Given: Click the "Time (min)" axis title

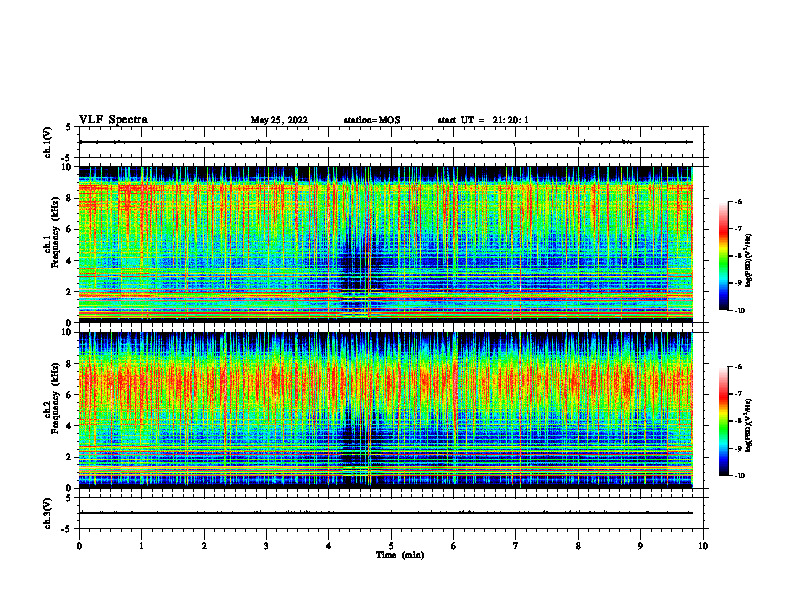Looking at the screenshot, I should tap(400, 555).
